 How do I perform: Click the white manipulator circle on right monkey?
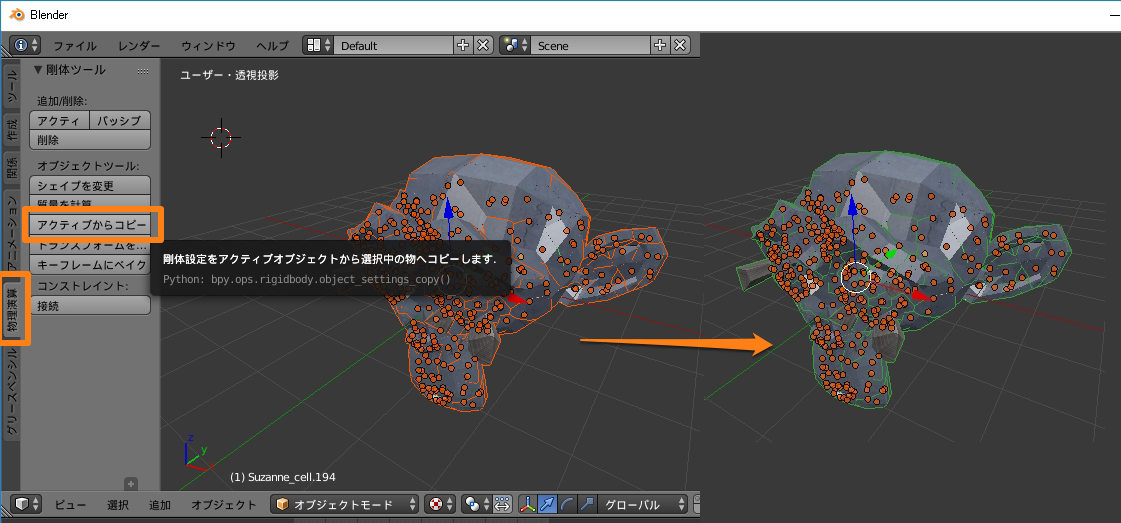coord(854,277)
